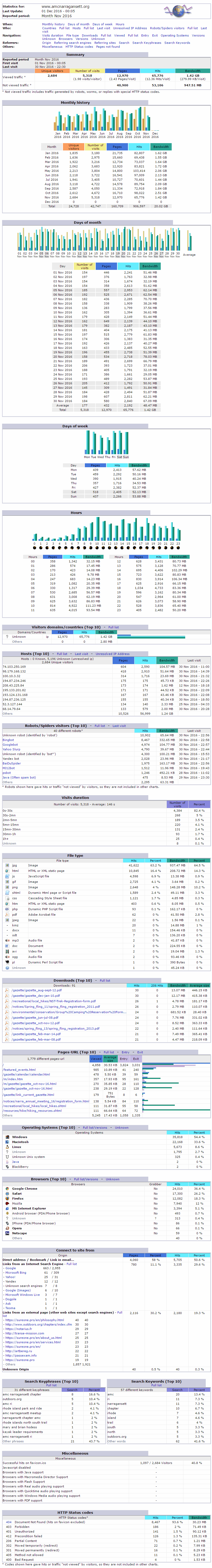
Task: Click the mp3 audio file icon
Action: pos(7,940)
